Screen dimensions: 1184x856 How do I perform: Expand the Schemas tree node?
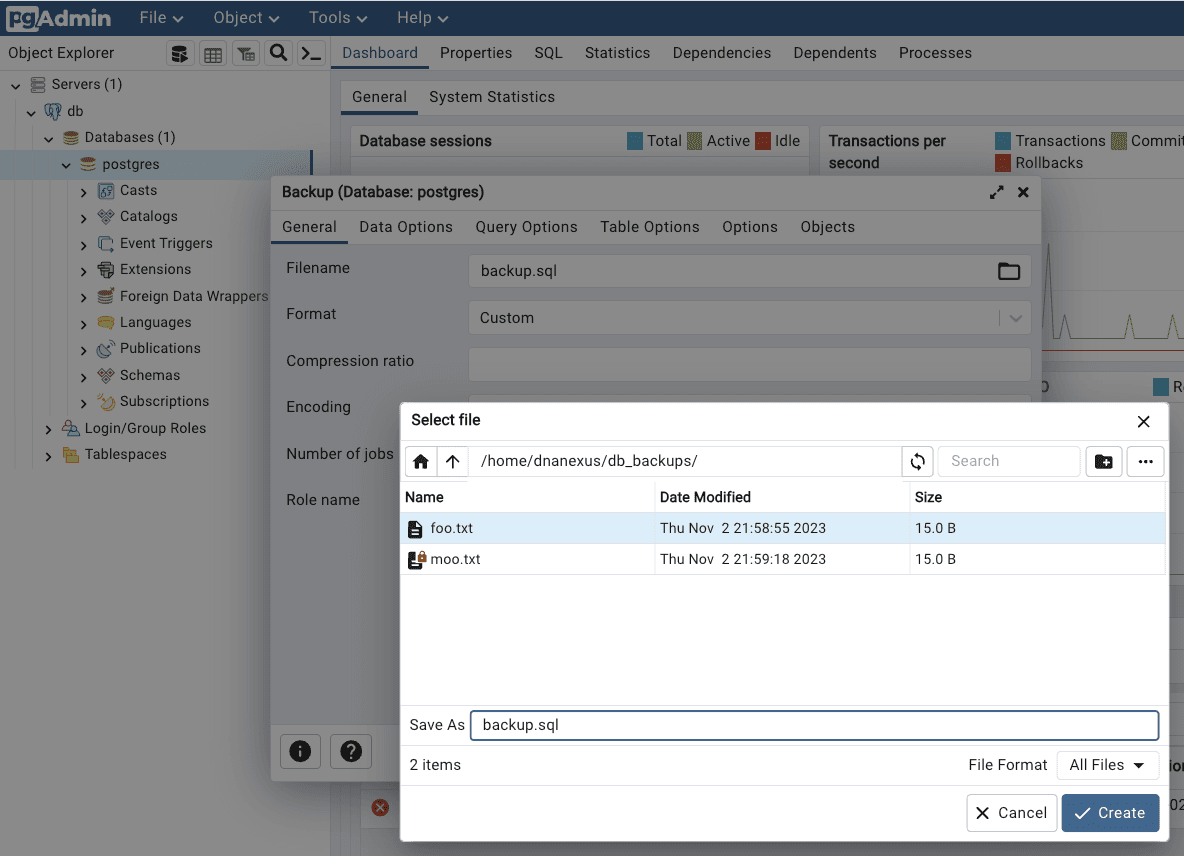(x=84, y=376)
